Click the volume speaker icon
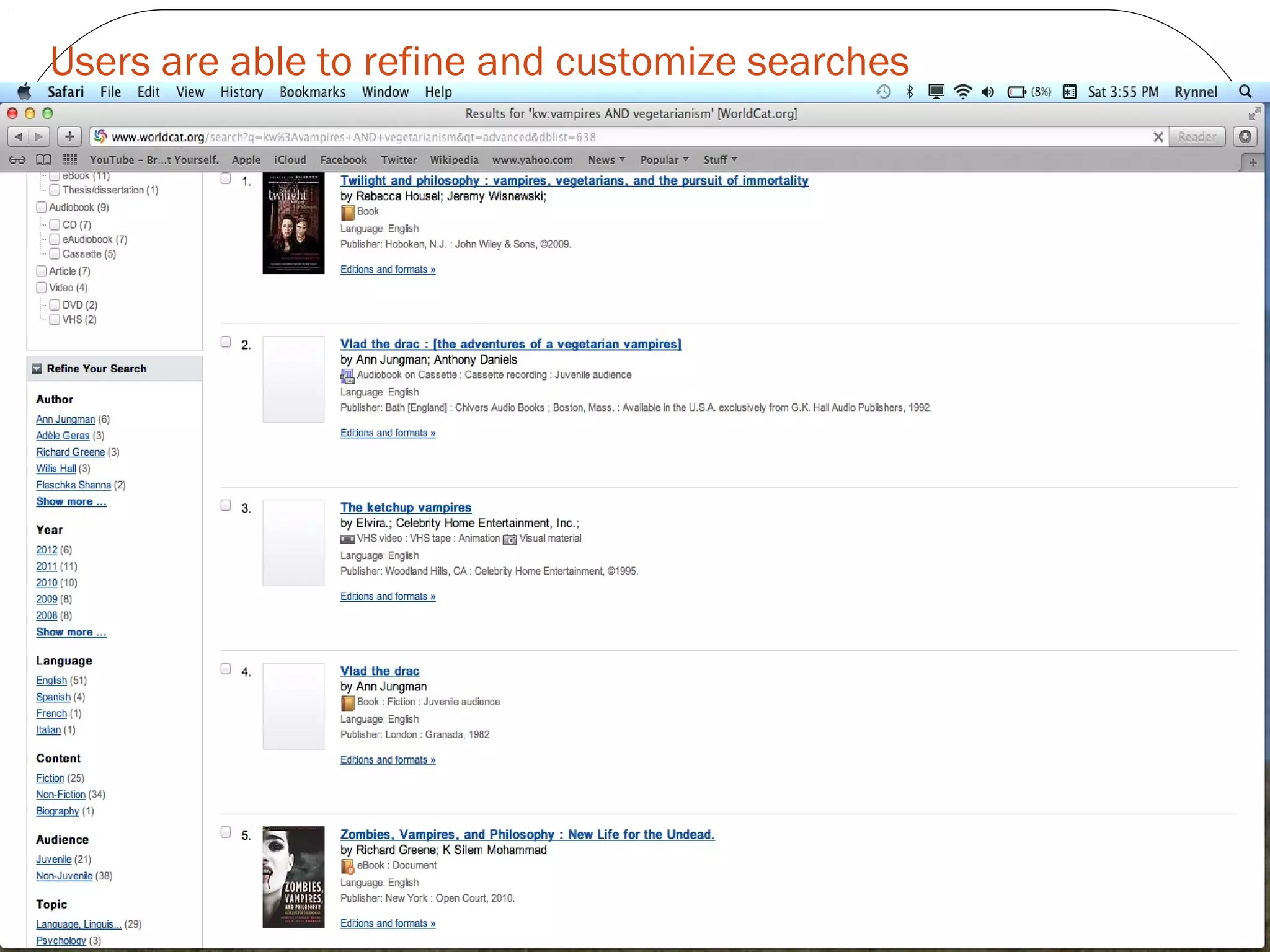 [988, 92]
